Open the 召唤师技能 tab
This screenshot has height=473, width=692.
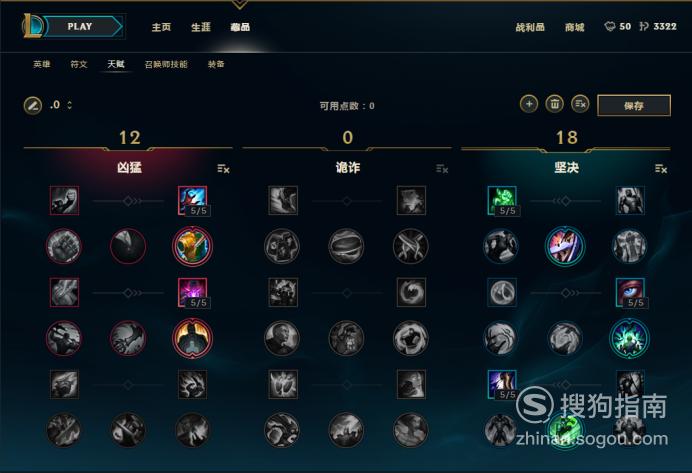pos(166,64)
